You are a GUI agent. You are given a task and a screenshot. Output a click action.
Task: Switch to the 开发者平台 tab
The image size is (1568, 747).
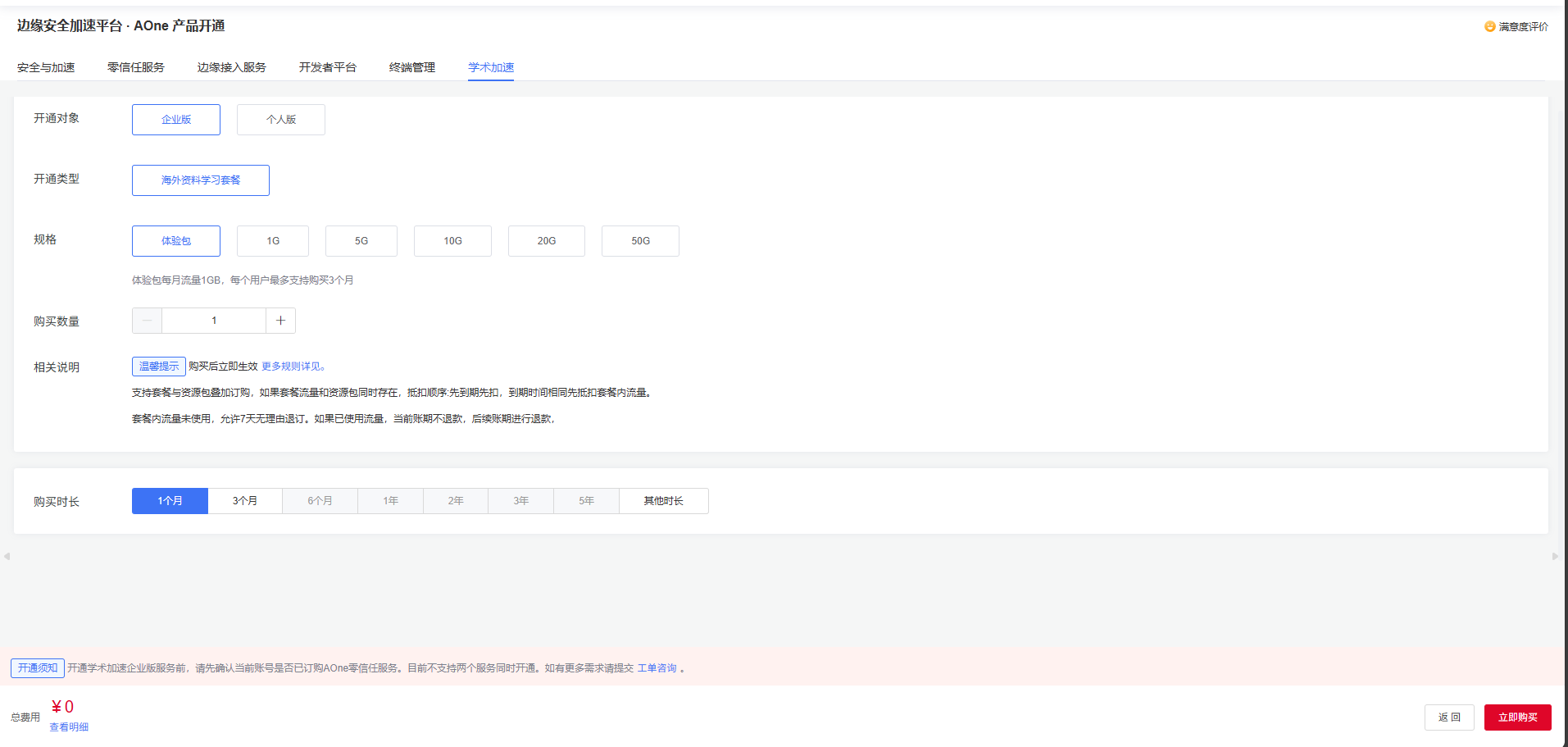pos(328,67)
